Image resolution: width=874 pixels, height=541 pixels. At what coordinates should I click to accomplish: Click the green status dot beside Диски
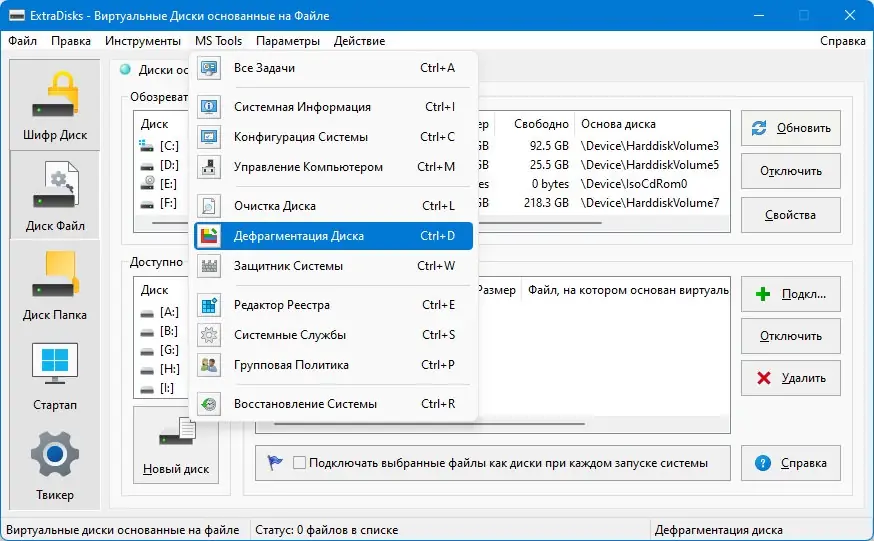coord(125,69)
